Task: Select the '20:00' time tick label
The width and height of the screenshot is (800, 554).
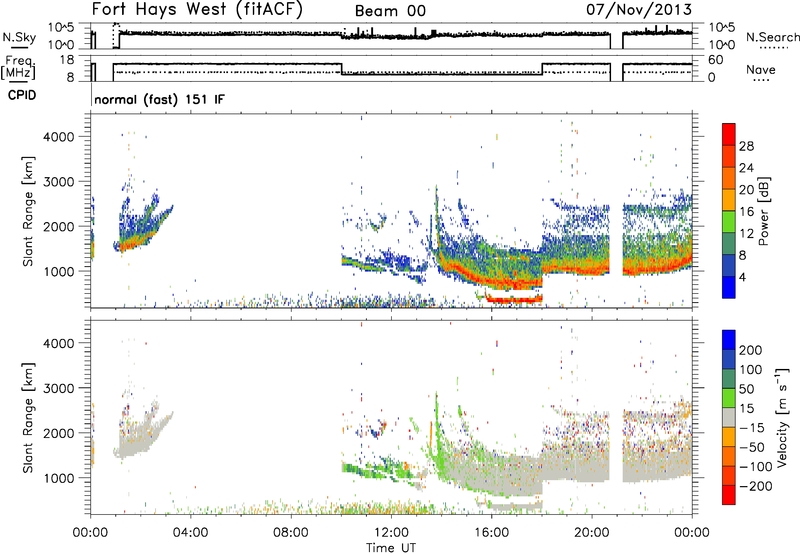Action: pos(592,533)
